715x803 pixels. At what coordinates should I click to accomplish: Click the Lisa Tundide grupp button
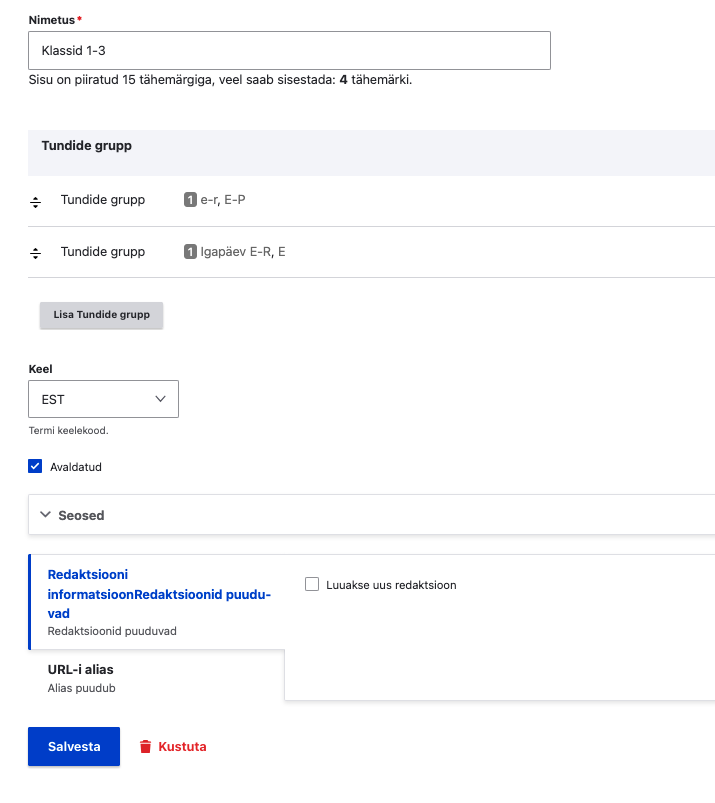point(101,314)
